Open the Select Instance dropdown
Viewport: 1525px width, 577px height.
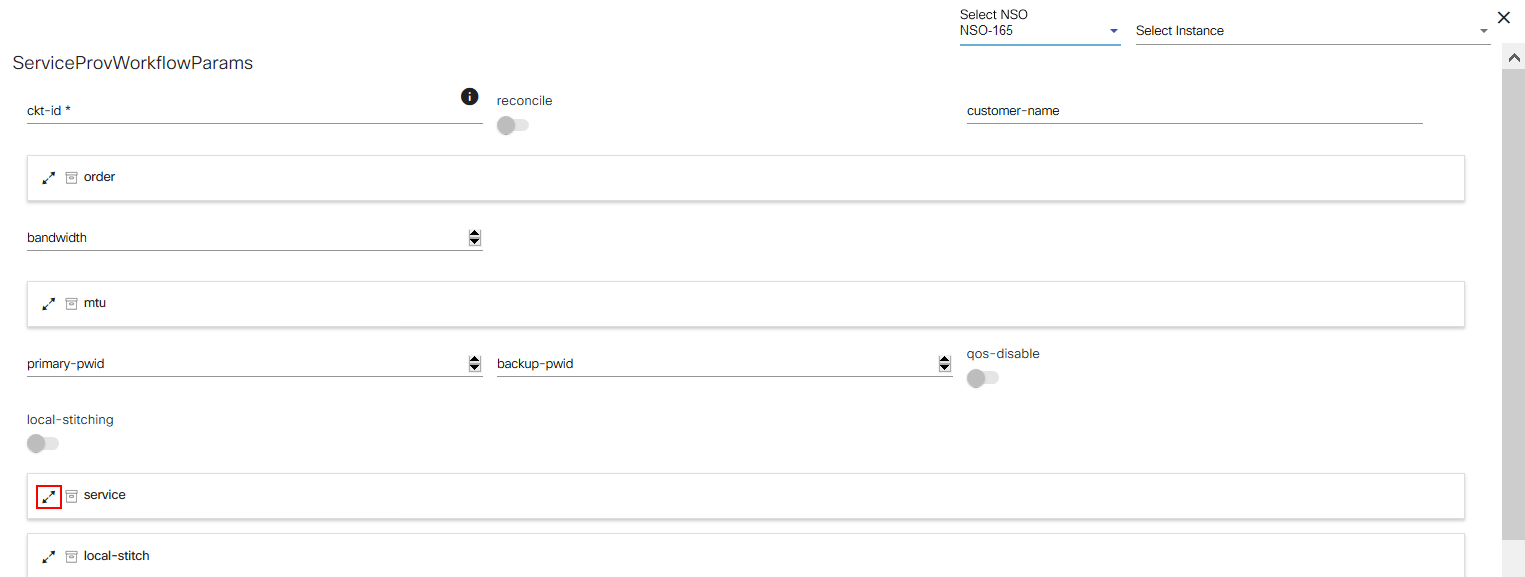tap(1312, 31)
